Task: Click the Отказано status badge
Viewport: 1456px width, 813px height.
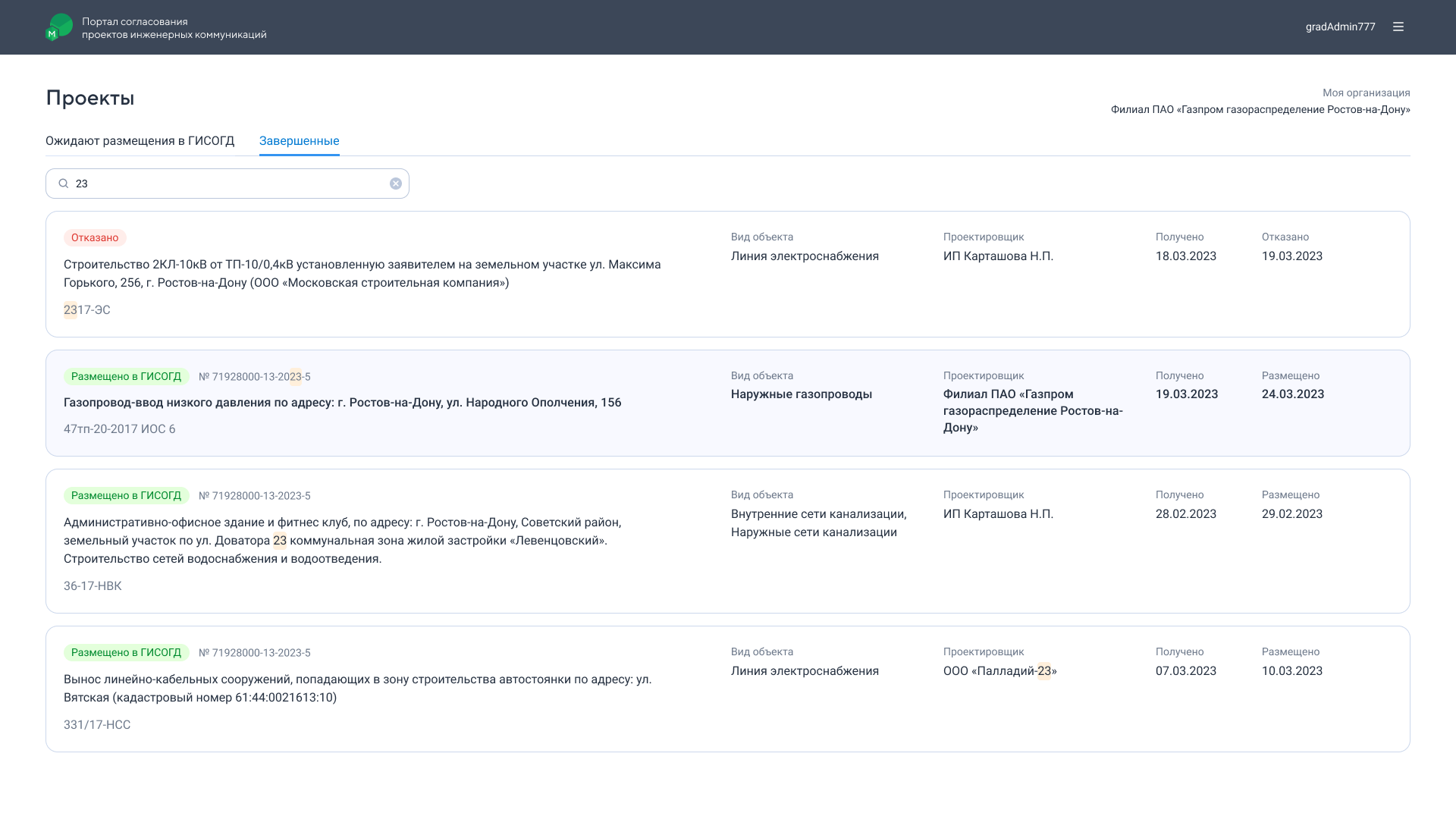Action: click(x=95, y=238)
